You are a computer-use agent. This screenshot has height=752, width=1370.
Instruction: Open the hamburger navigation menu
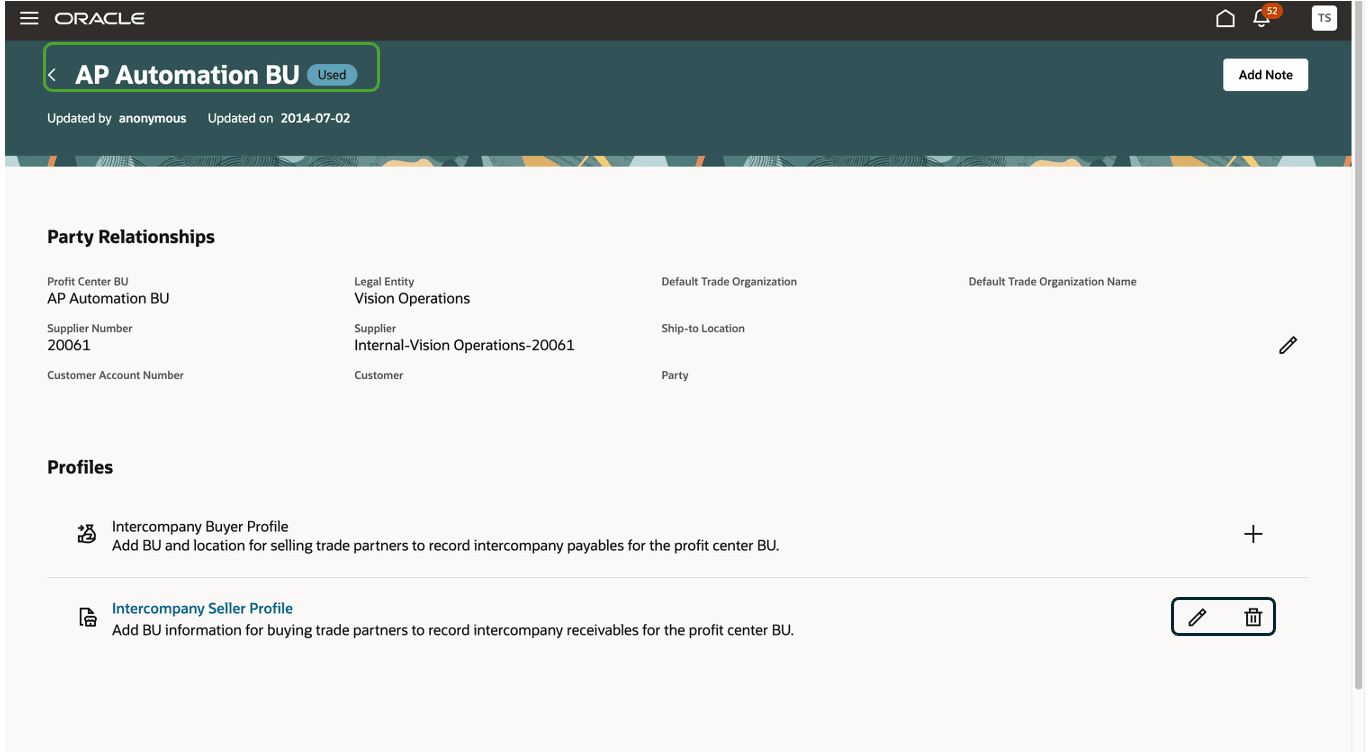pyautogui.click(x=29, y=18)
